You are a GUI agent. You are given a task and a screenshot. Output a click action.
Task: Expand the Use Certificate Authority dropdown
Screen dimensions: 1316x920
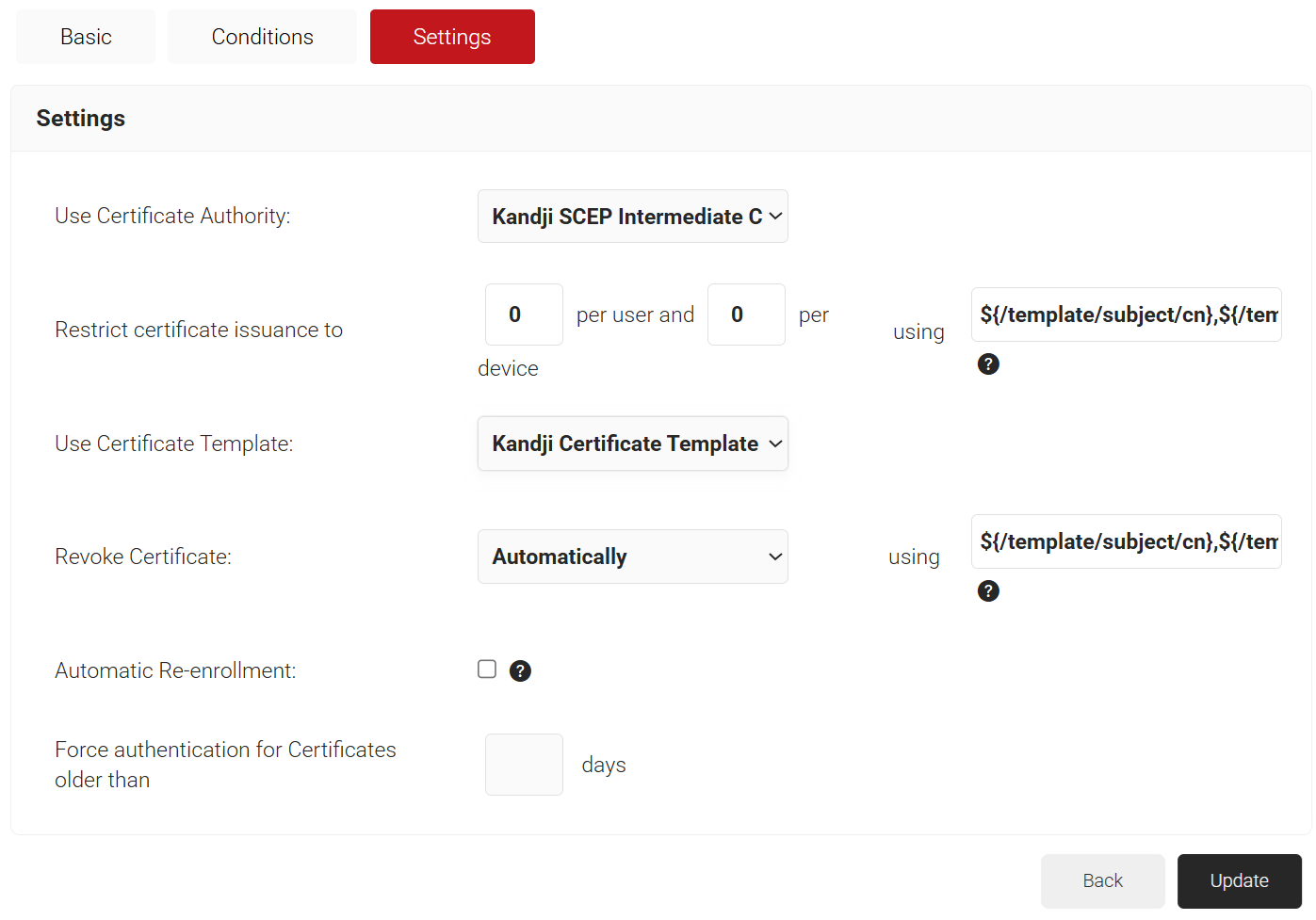point(632,217)
